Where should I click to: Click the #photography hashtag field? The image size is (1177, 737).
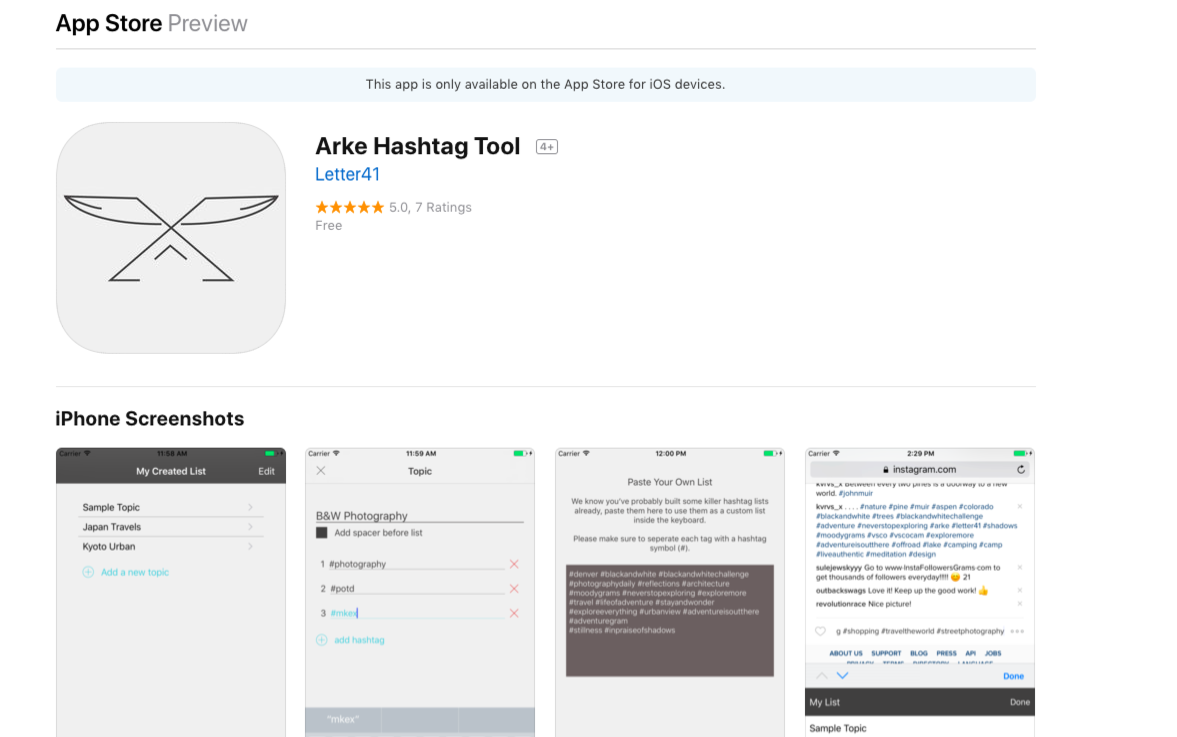[417, 564]
